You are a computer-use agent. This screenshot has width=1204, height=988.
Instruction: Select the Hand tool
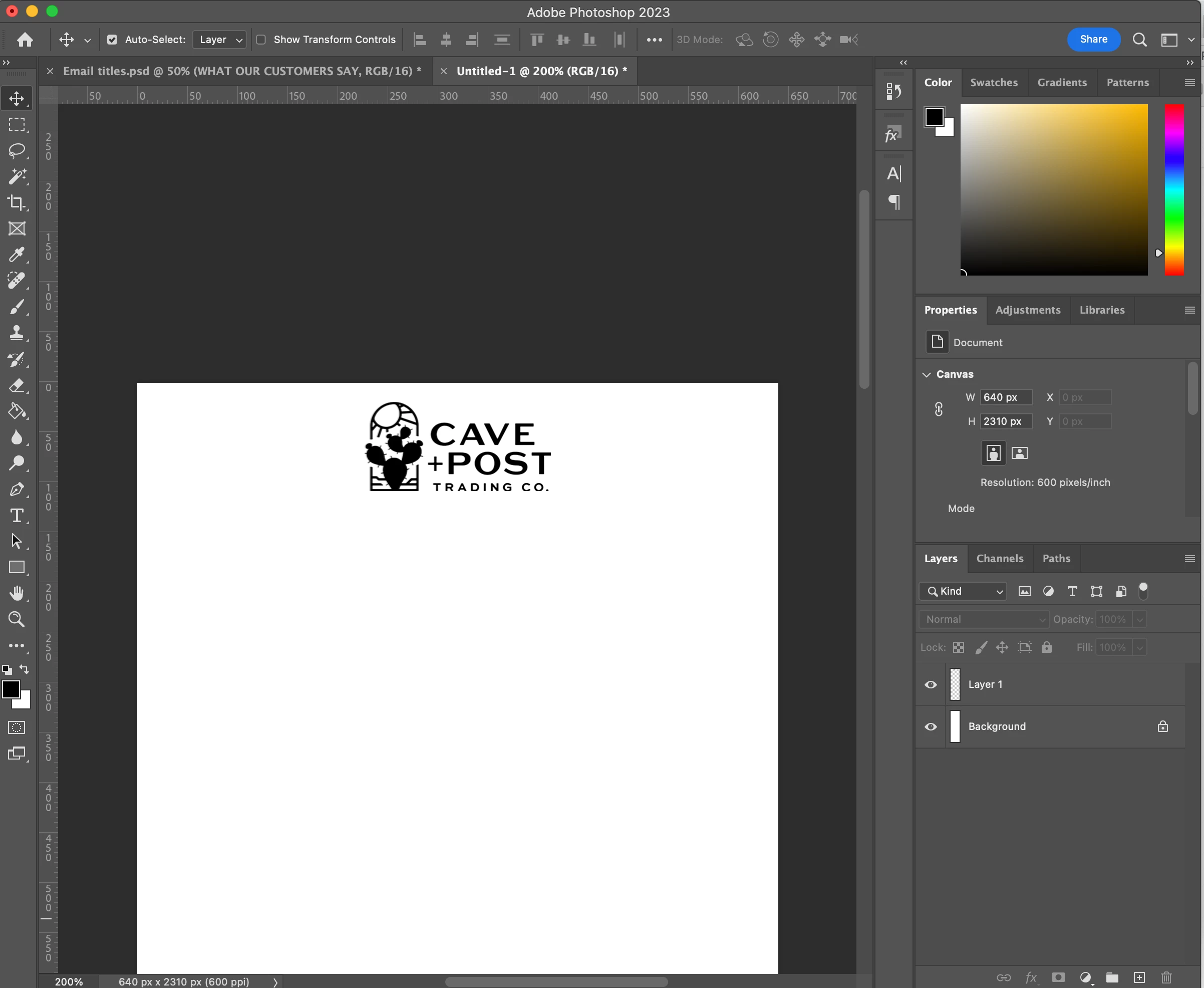coord(17,594)
